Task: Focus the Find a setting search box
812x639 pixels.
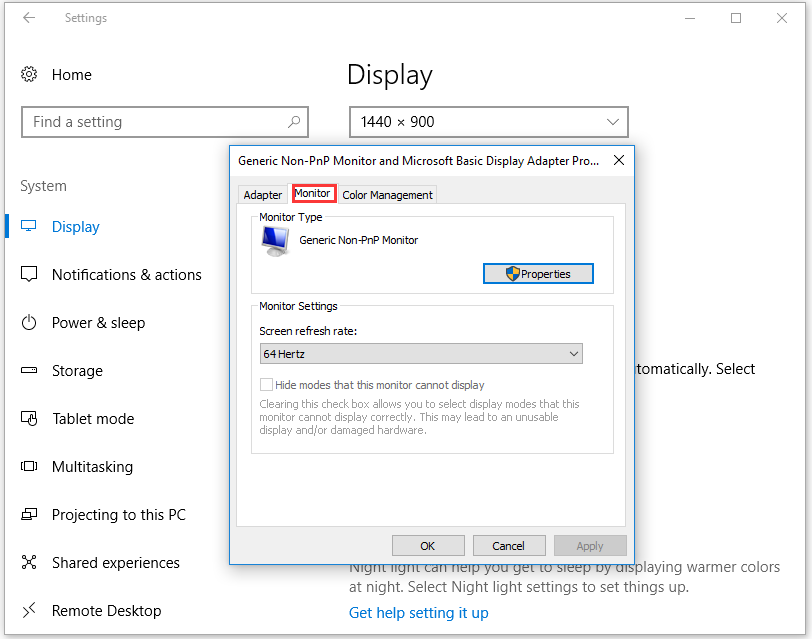Action: (165, 122)
